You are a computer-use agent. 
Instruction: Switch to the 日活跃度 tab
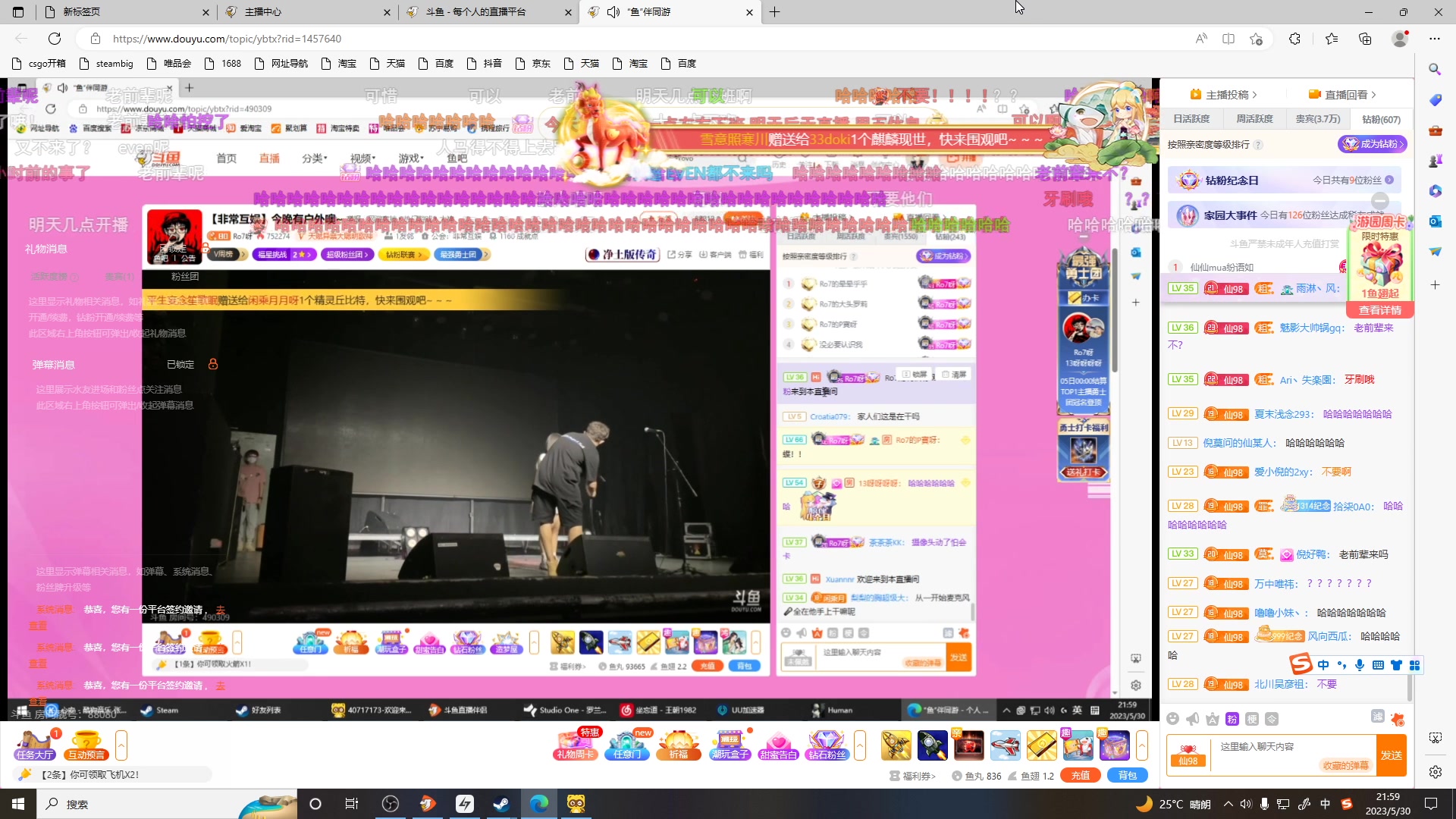click(x=1191, y=119)
